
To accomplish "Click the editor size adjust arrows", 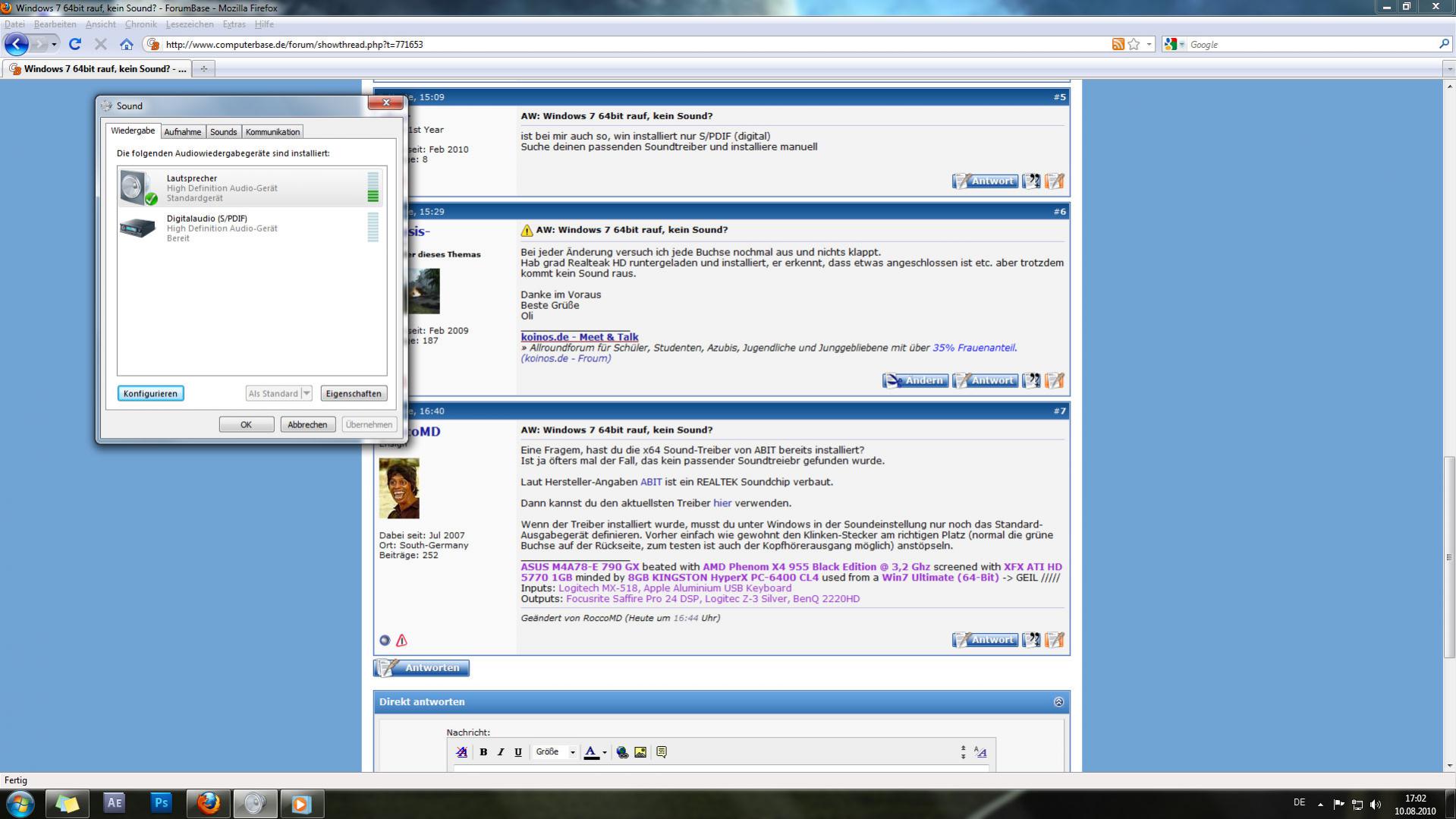I will click(963, 752).
